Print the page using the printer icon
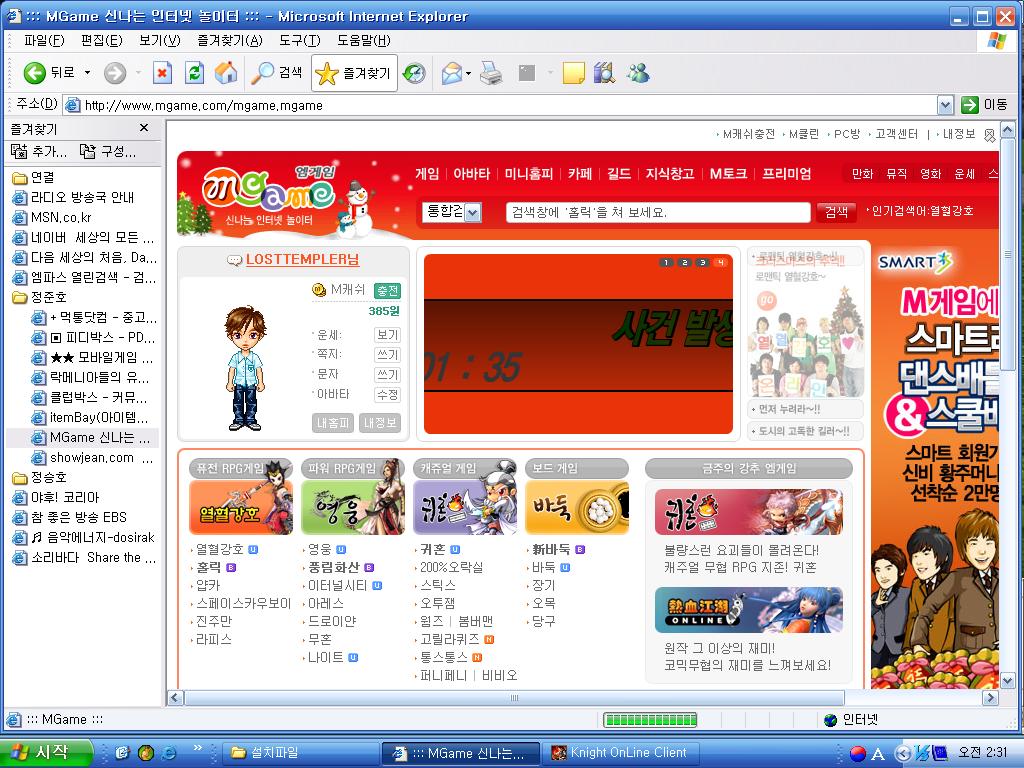The width and height of the screenshot is (1024, 768). (x=491, y=72)
